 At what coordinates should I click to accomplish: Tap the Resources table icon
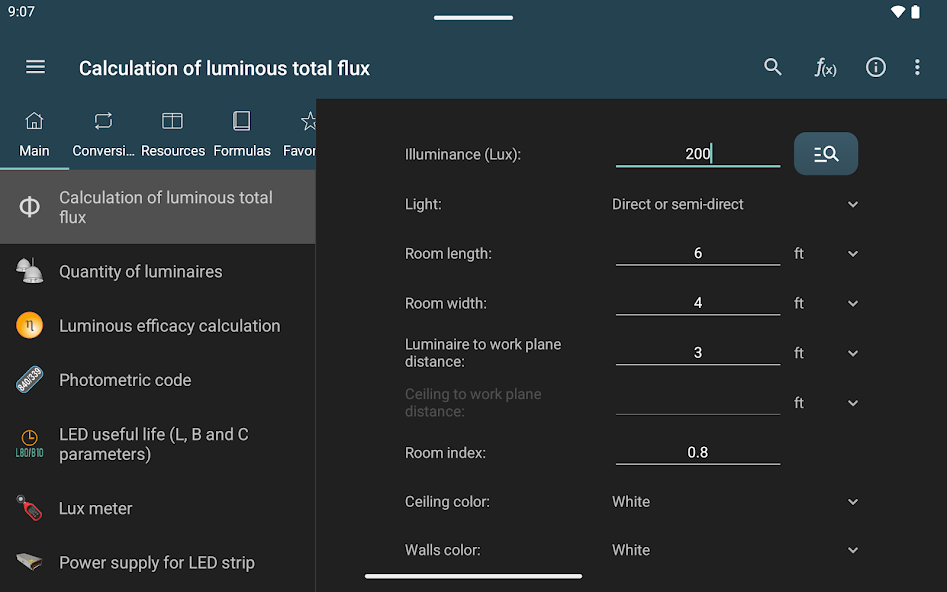click(172, 121)
